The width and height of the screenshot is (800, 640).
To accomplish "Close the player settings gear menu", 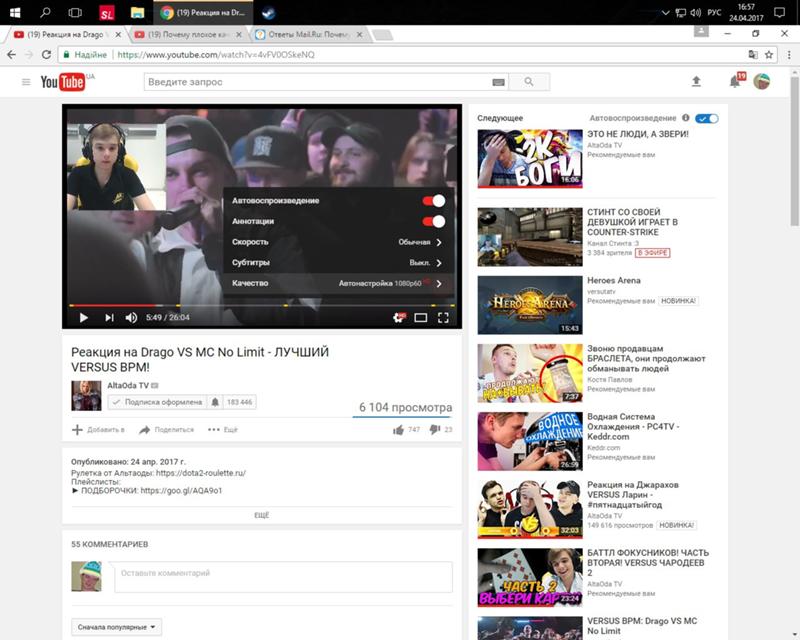I will click(399, 317).
